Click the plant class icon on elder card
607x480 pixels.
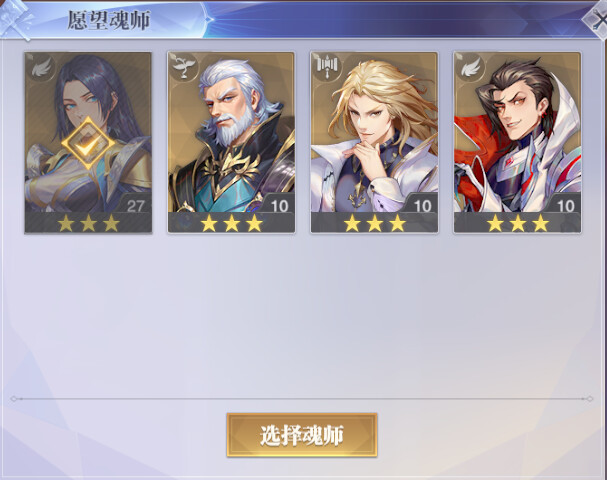click(184, 68)
